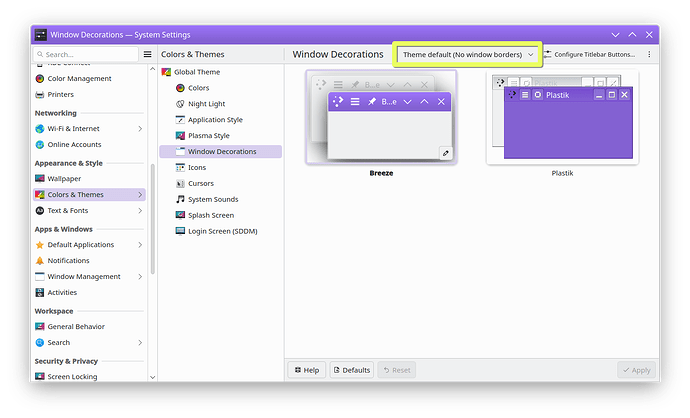This screenshot has width=690, height=418.
Task: Go to Online Accounts settings
Action: [x=89, y=144]
